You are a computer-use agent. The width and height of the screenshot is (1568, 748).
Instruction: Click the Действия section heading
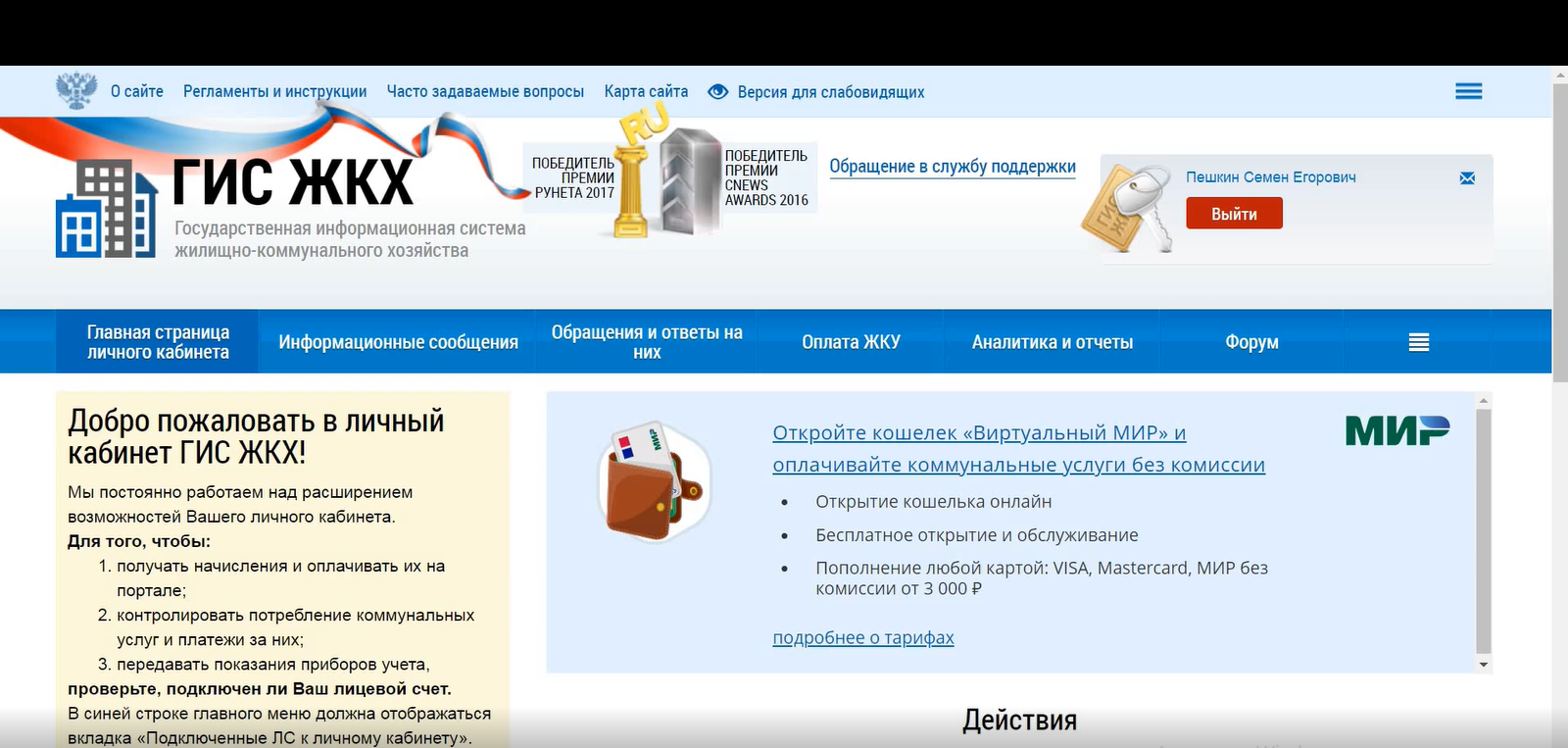1019,721
